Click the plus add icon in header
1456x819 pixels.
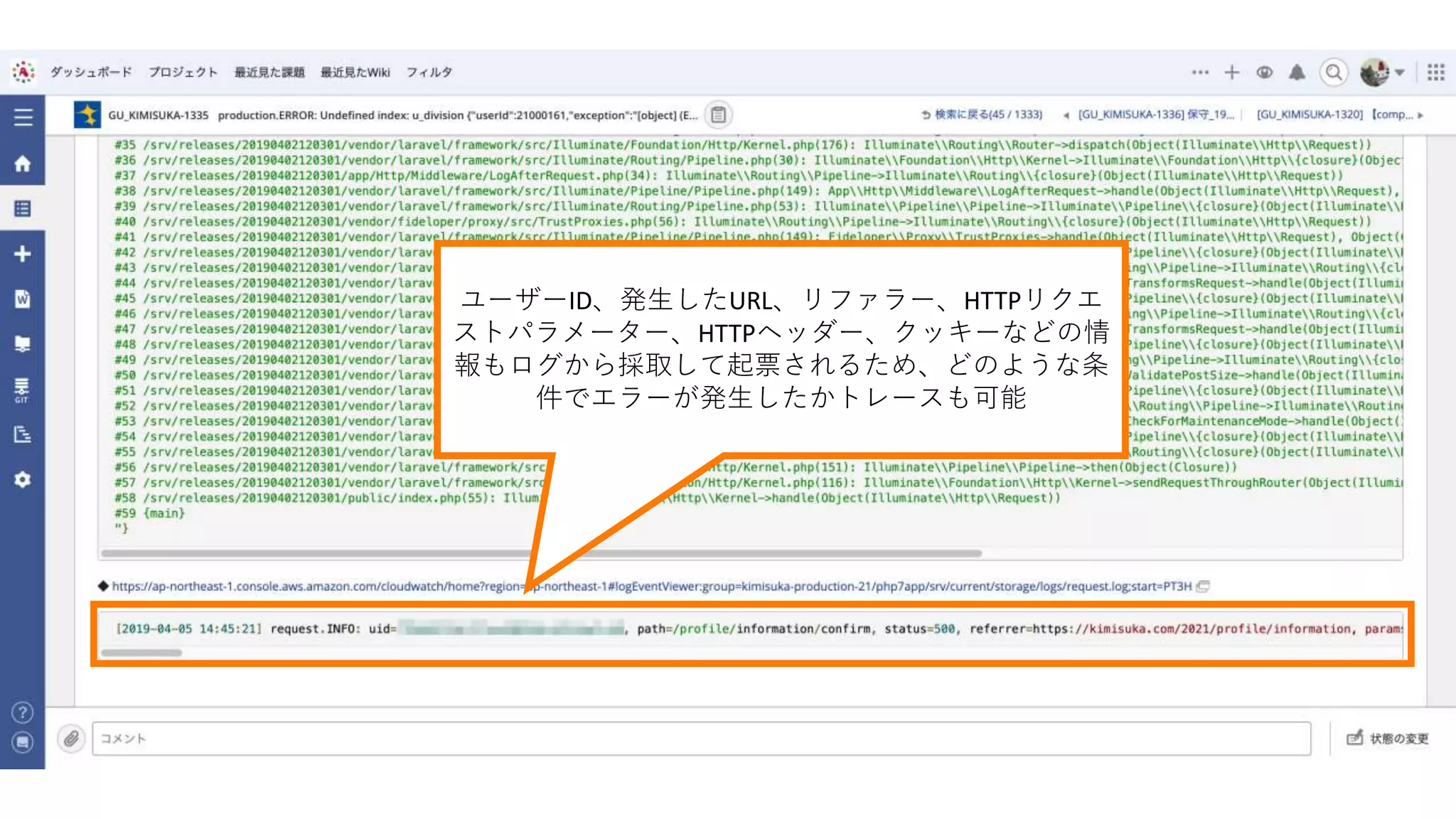tap(1232, 72)
